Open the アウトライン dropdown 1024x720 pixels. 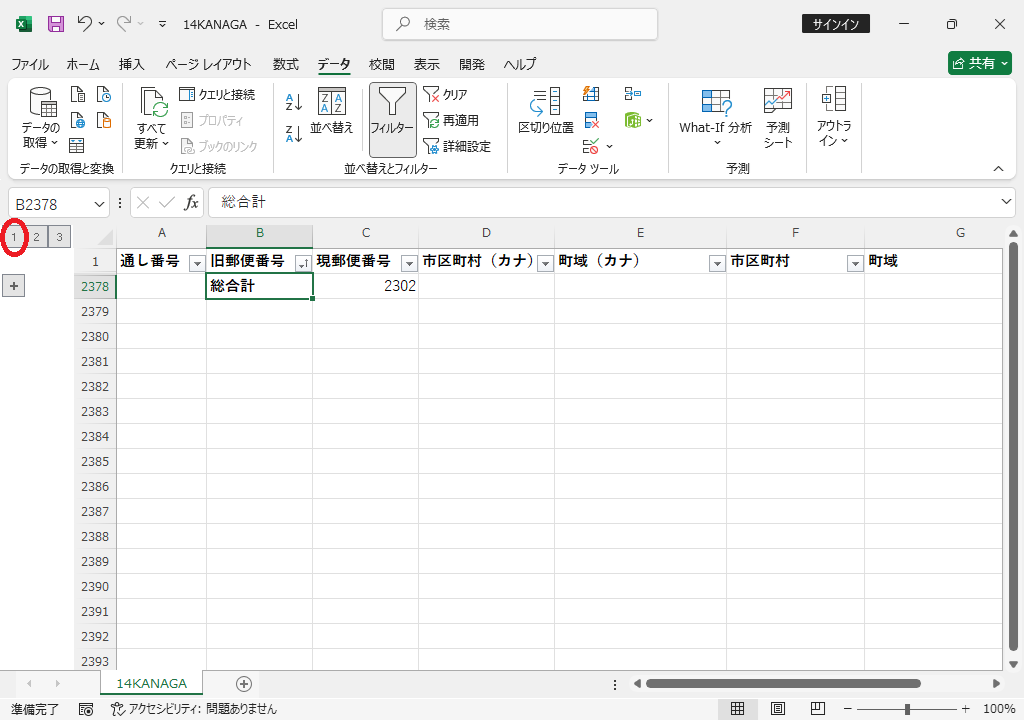pyautogui.click(x=834, y=118)
